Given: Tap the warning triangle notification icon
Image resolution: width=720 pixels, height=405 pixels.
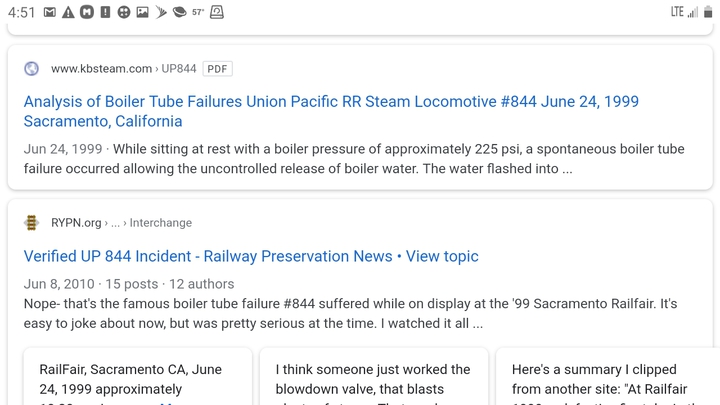Looking at the screenshot, I should tap(68, 12).
